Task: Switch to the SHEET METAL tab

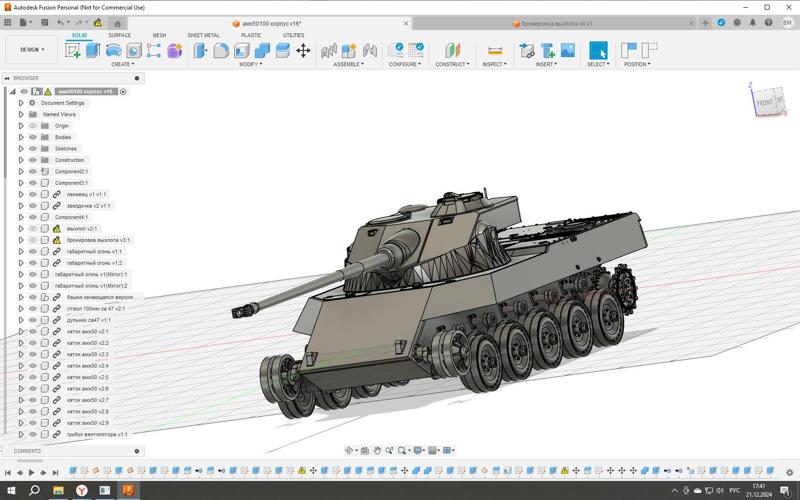Action: 204,35
